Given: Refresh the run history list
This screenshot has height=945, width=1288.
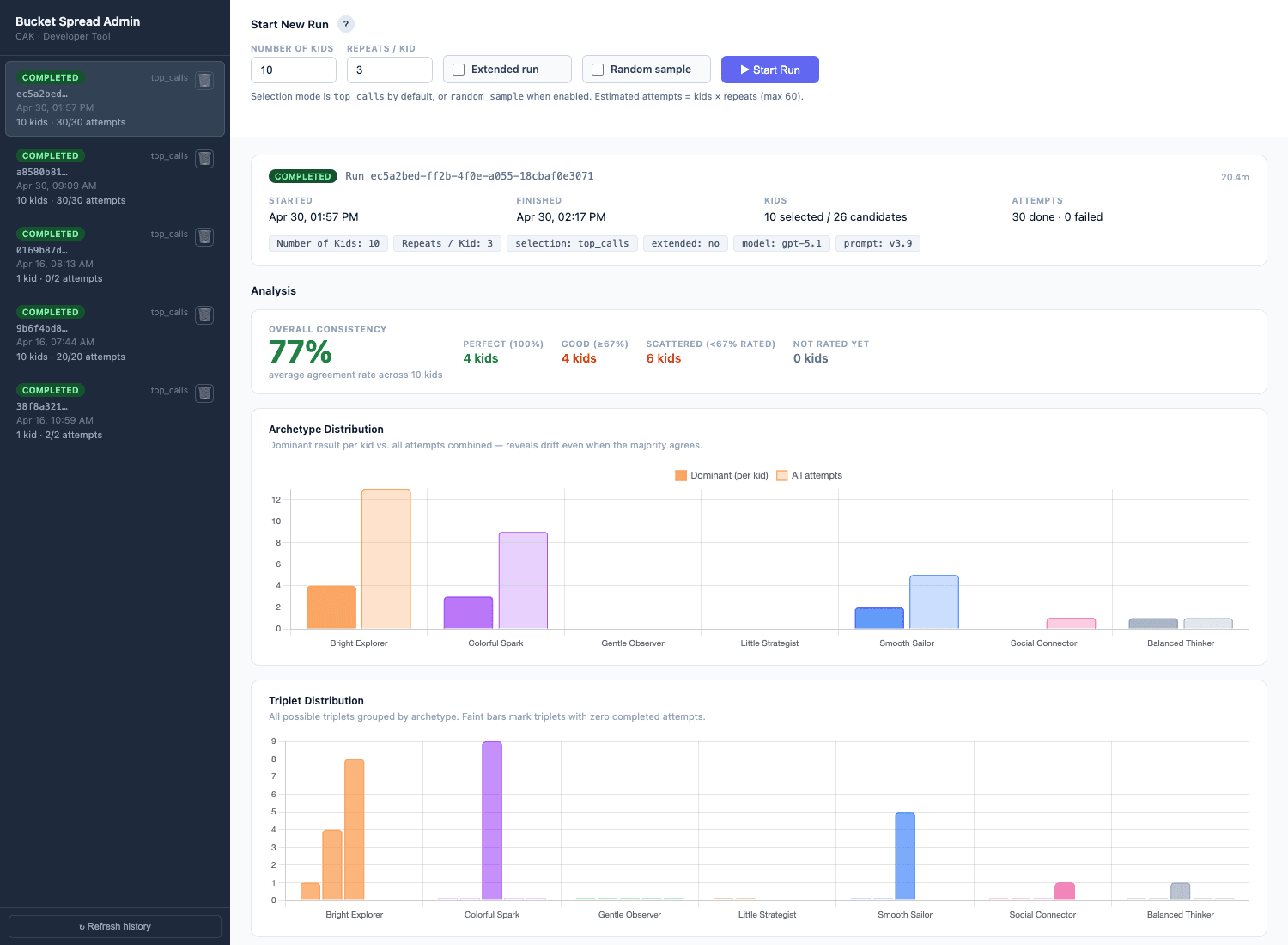Looking at the screenshot, I should pyautogui.click(x=115, y=926).
